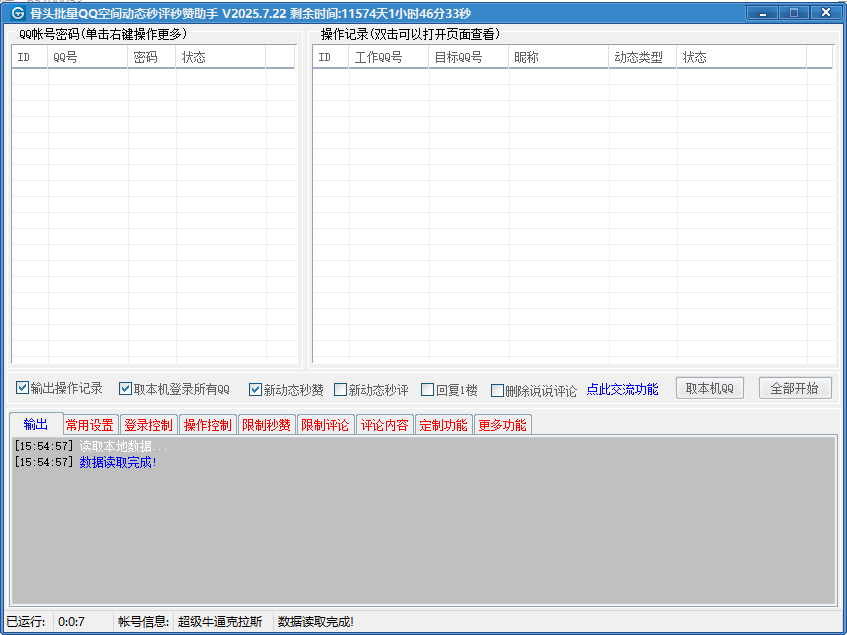Uncheck the 新动态秒赞 option
This screenshot has width=847, height=635.
(x=256, y=389)
